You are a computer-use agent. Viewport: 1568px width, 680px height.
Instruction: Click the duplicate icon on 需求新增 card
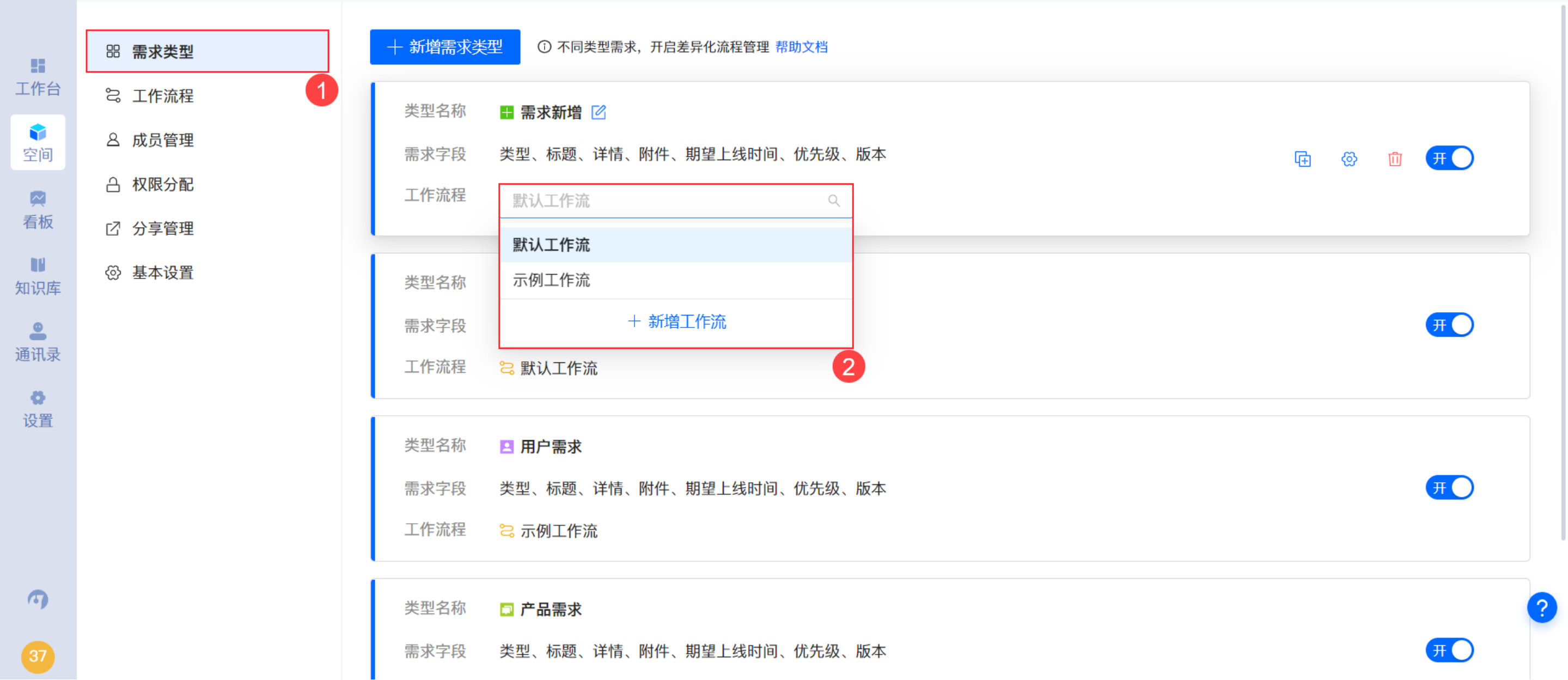pos(1303,159)
